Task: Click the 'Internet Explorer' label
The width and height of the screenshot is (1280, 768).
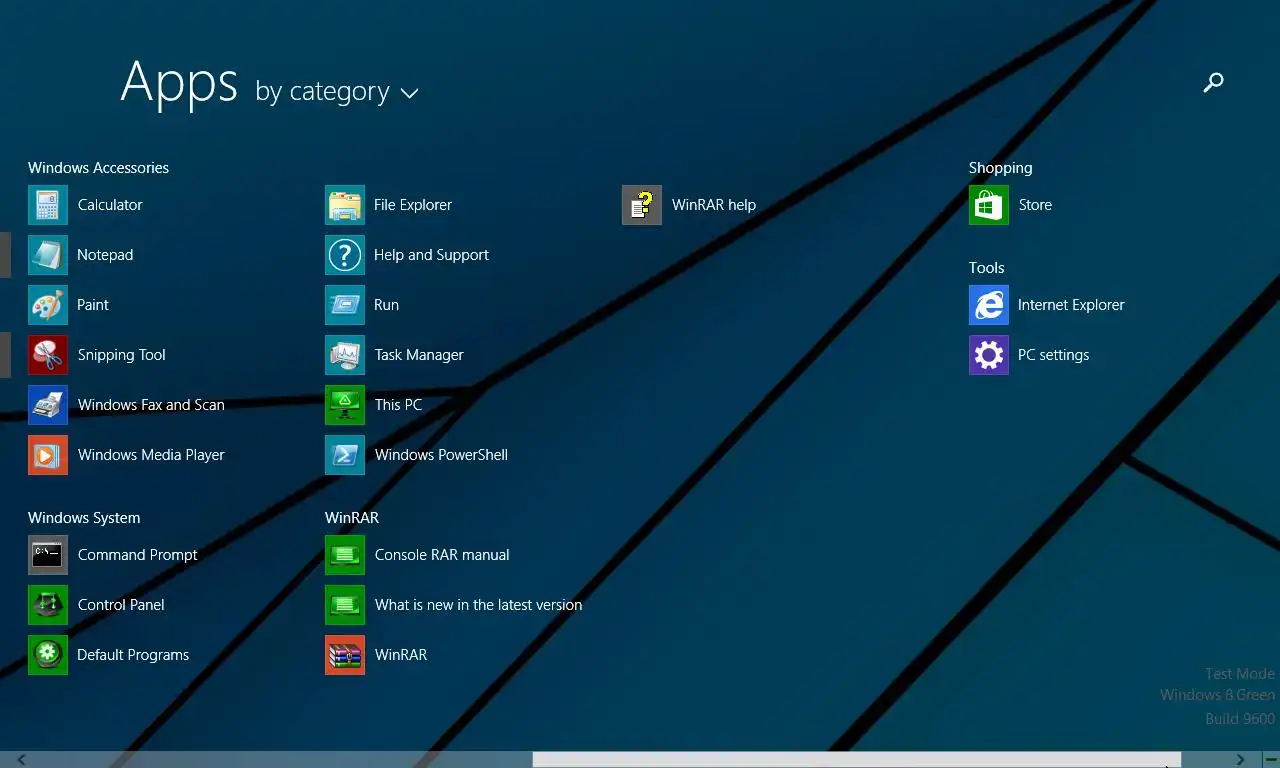Action: tap(1071, 305)
